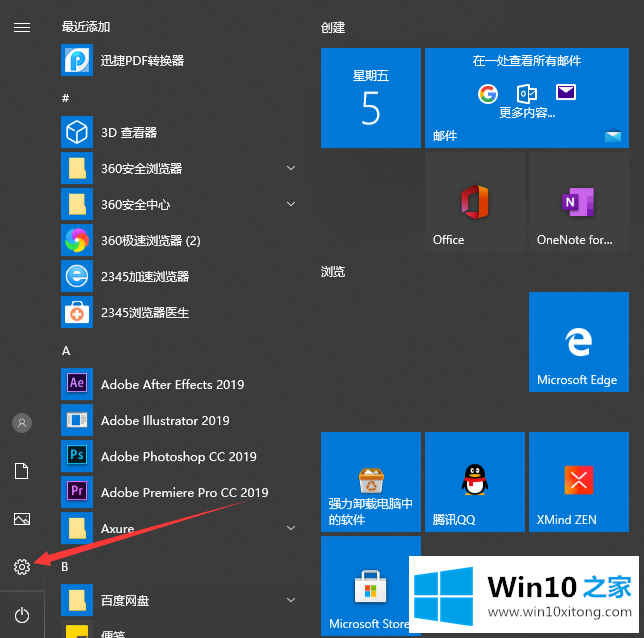Open the 2345浏览器医生 medical kit icon
The height and width of the screenshot is (638, 644).
[77, 312]
